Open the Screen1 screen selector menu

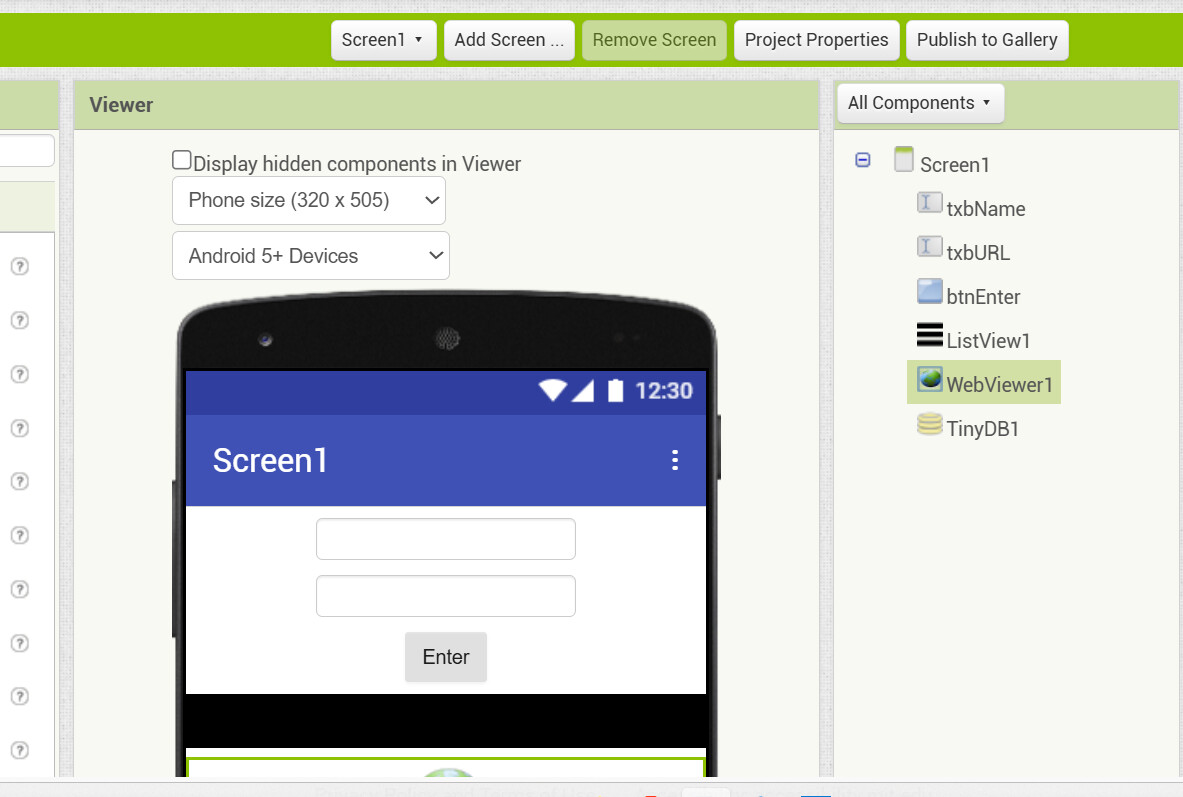tap(383, 40)
